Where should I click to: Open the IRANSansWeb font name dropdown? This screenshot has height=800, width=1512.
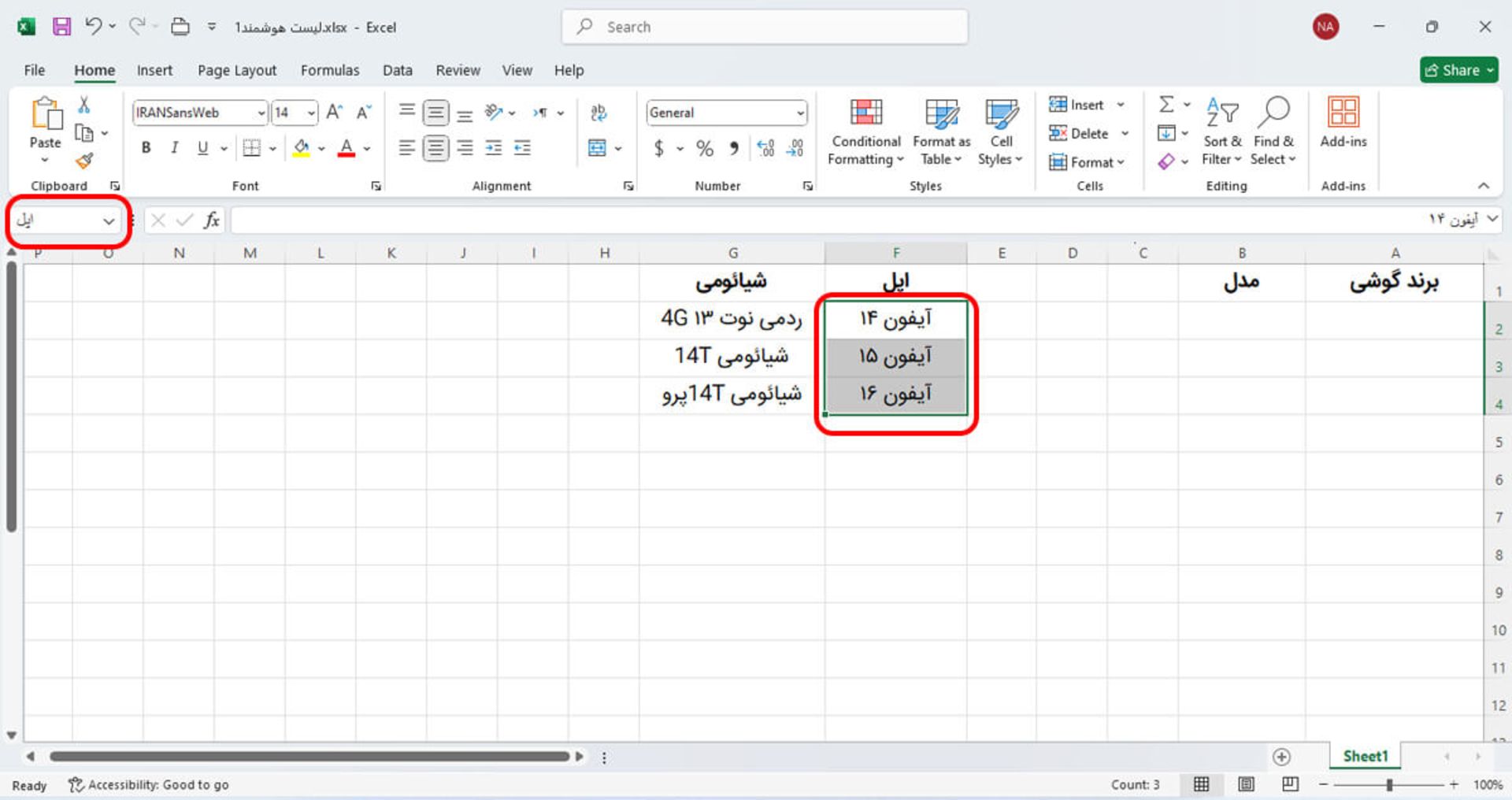261,113
